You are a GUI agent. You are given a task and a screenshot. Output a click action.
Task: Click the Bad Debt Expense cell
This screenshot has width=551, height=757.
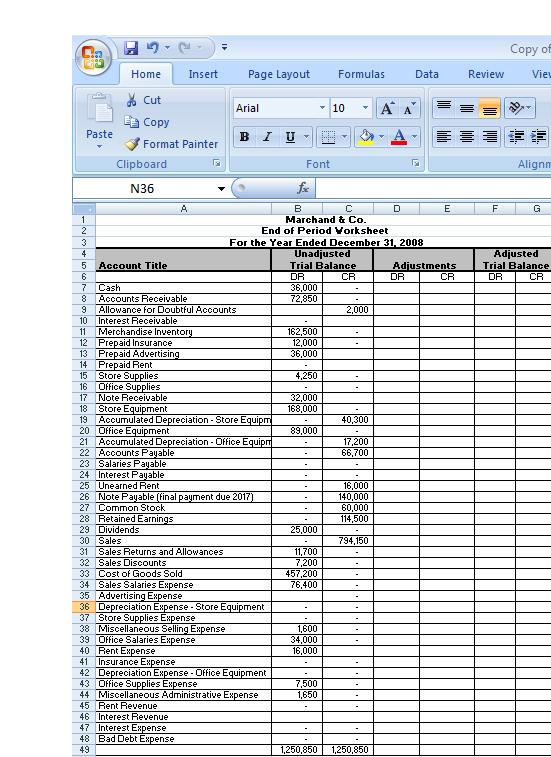click(x=184, y=739)
